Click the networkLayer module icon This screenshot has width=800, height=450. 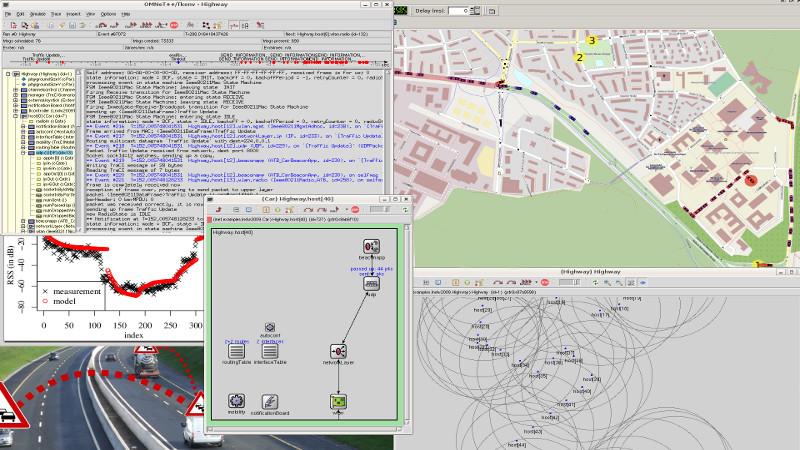click(338, 351)
